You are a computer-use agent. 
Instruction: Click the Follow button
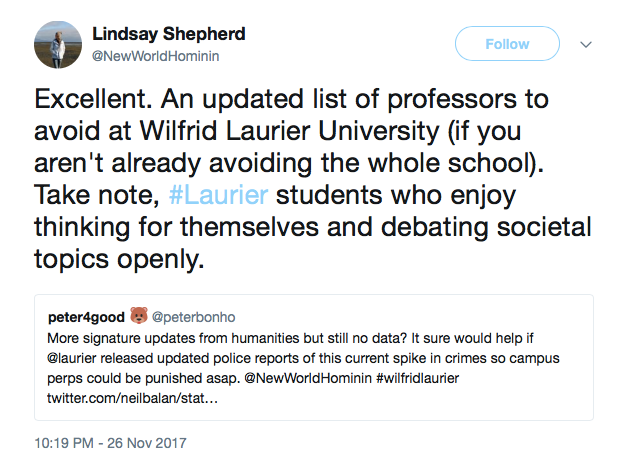(x=507, y=44)
